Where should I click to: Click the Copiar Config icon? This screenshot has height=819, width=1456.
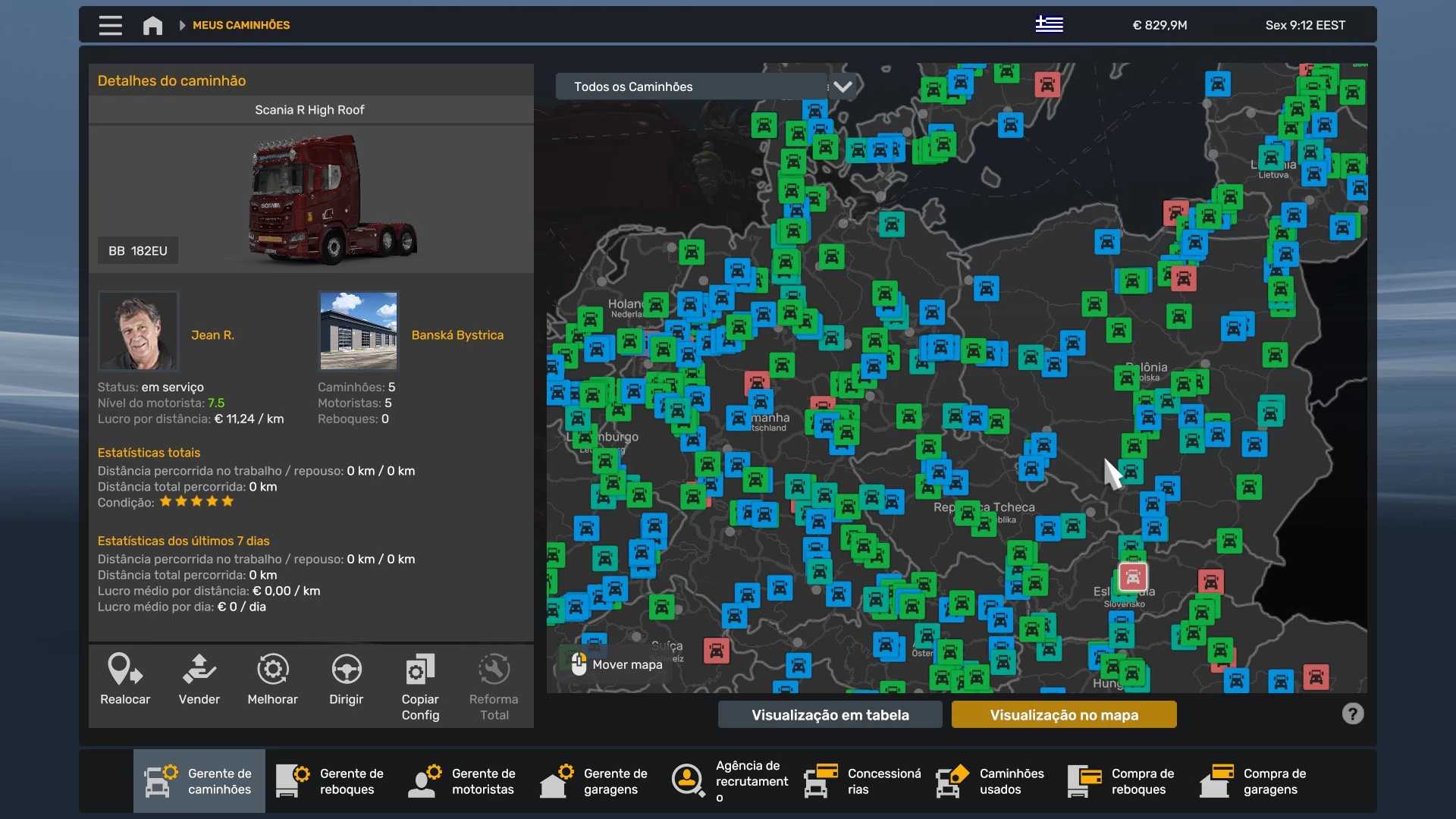420,670
